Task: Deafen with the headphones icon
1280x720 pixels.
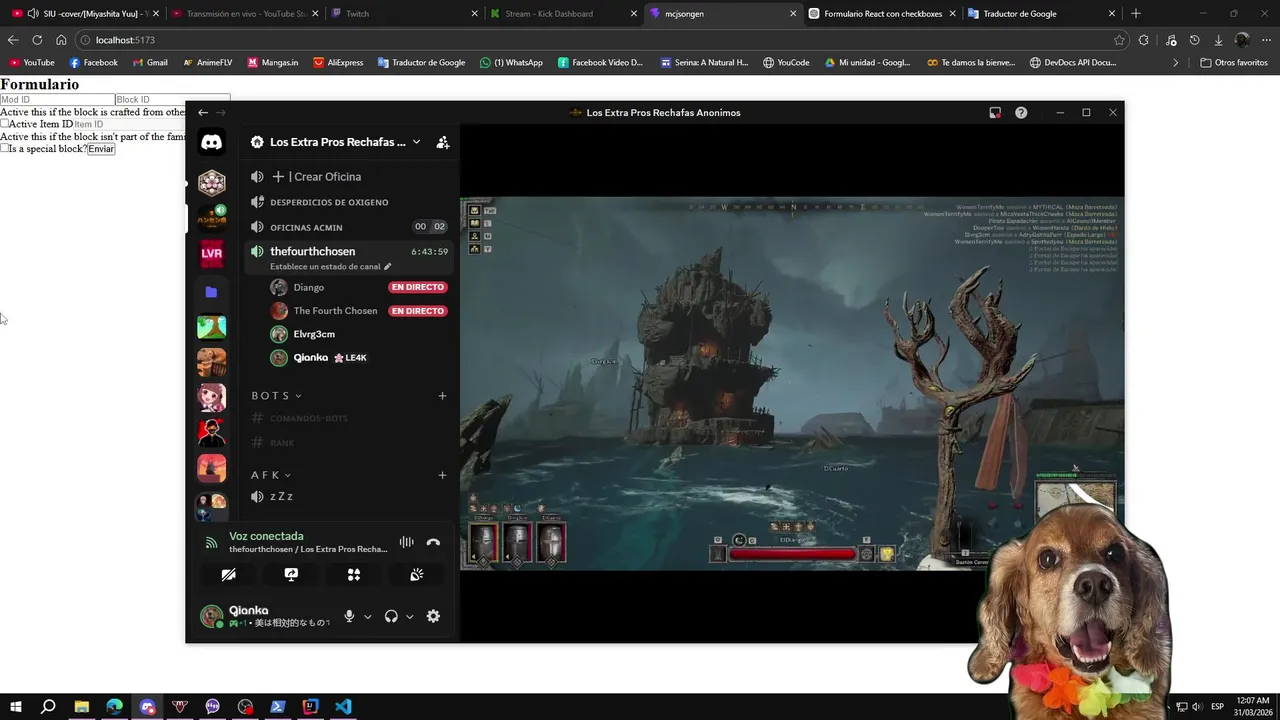Action: coord(391,616)
